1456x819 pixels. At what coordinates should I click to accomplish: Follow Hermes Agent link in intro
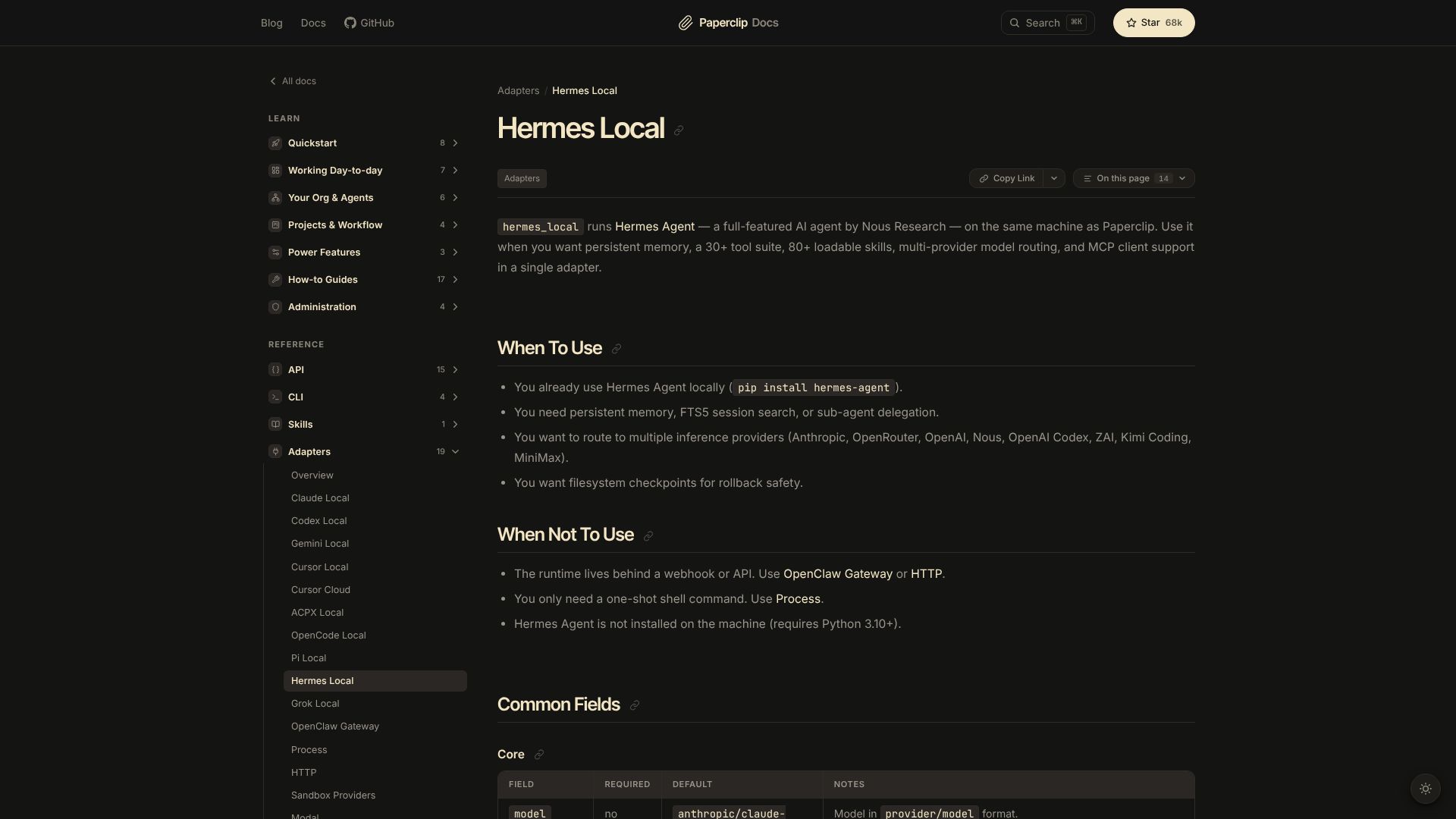pyautogui.click(x=654, y=227)
